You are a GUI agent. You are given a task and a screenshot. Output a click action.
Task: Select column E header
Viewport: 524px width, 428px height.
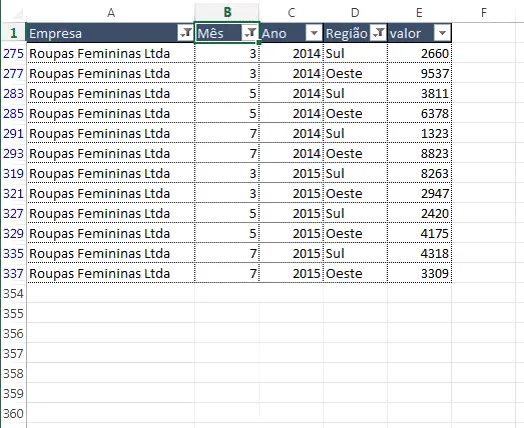pyautogui.click(x=419, y=13)
